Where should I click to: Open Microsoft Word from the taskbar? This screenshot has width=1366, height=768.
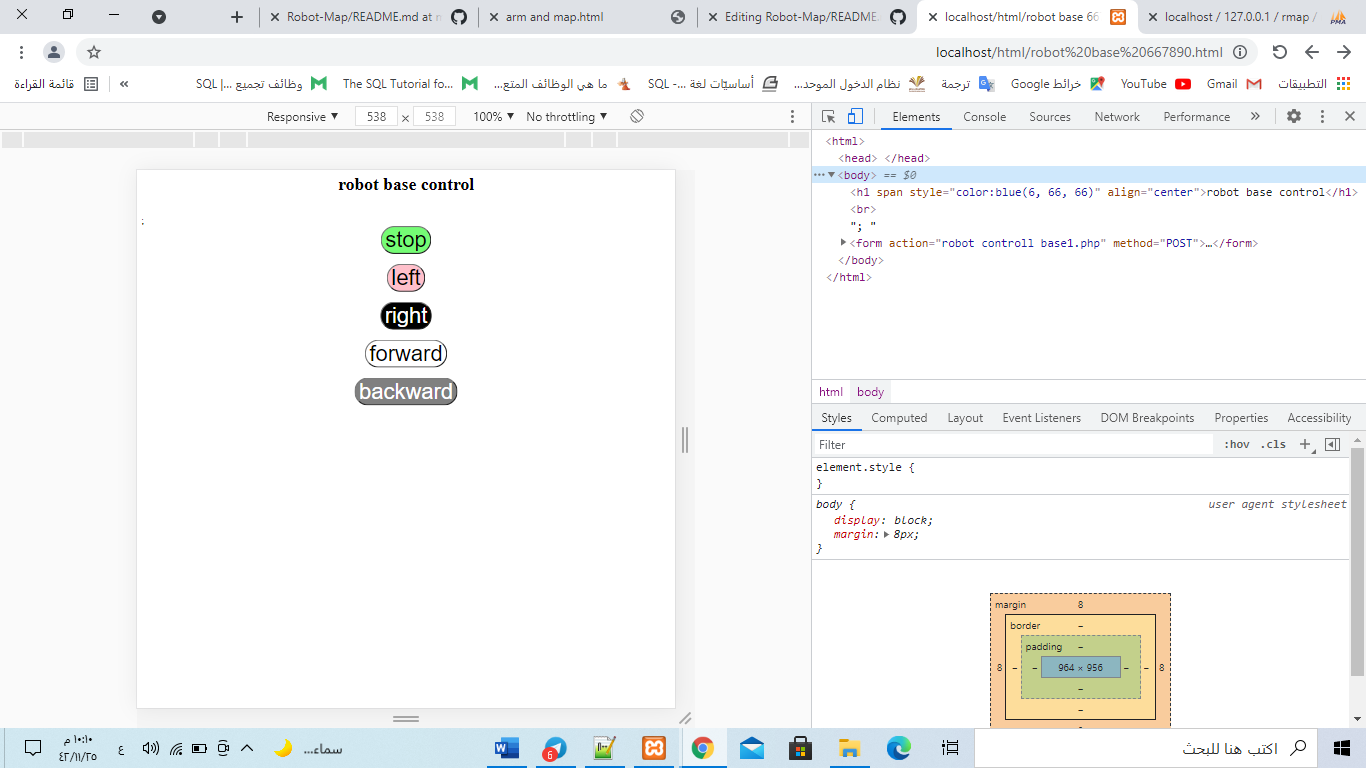[x=507, y=748]
